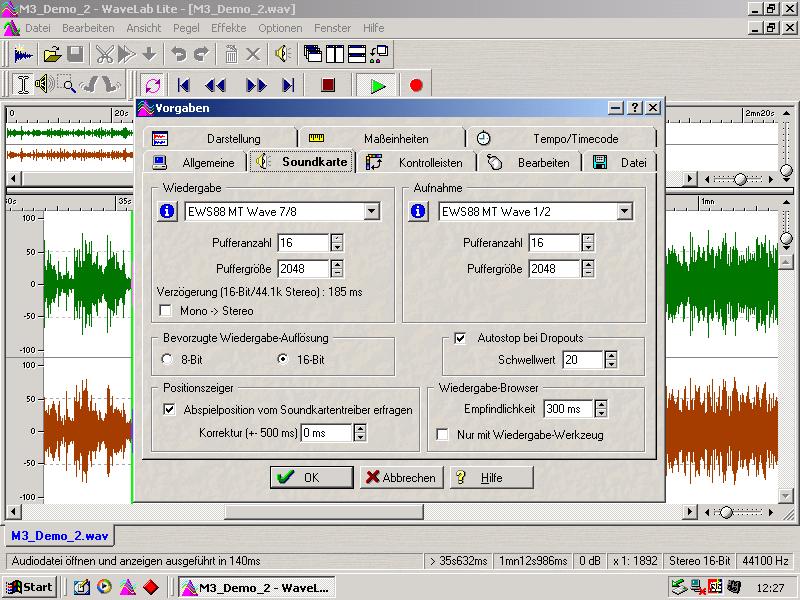The width and height of the screenshot is (800, 600).
Task: Select the speaker playback tool
Action: pyautogui.click(x=44, y=84)
